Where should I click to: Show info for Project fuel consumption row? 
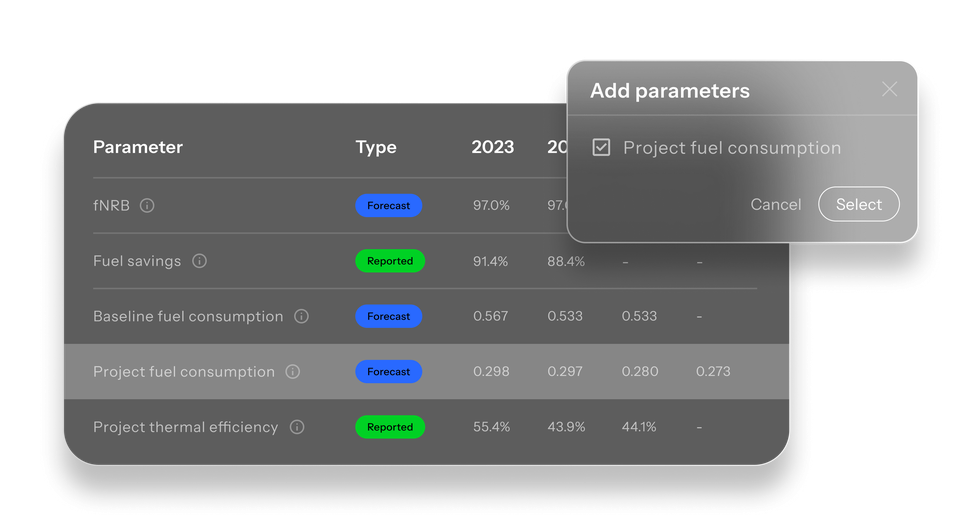[x=292, y=372]
